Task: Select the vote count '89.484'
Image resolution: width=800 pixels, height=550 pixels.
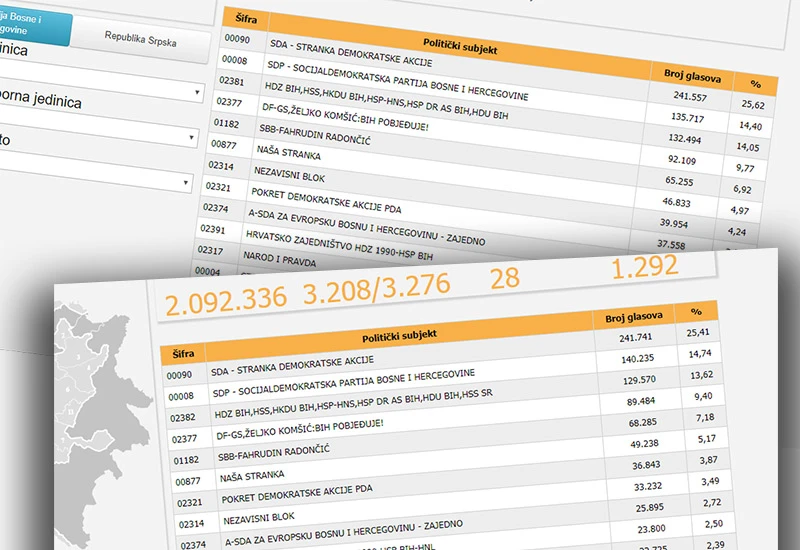Action: pos(641,401)
